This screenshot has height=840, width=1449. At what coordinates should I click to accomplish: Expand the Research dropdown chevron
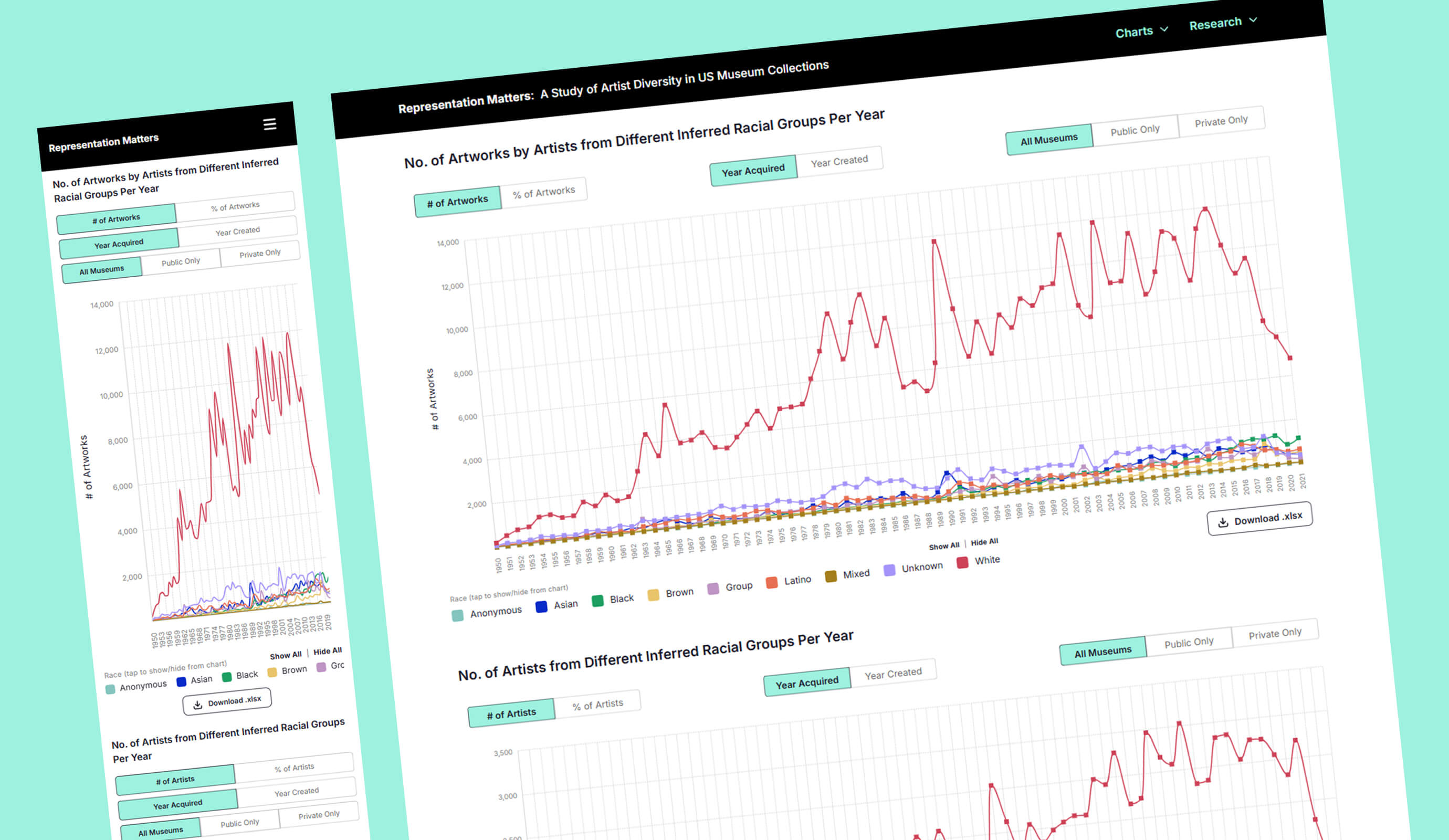point(1253,19)
